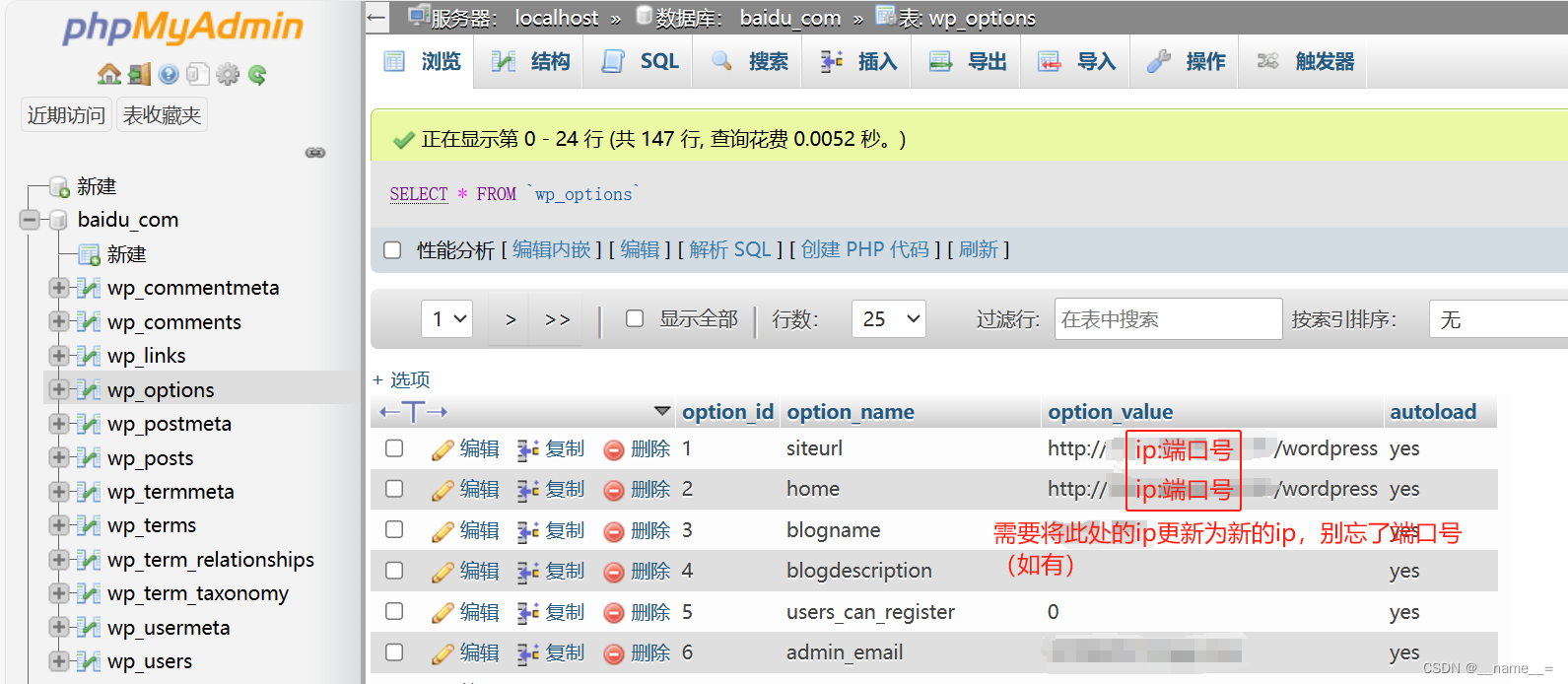
Task: Click the new table icon under baidu_com
Action: [x=90, y=254]
